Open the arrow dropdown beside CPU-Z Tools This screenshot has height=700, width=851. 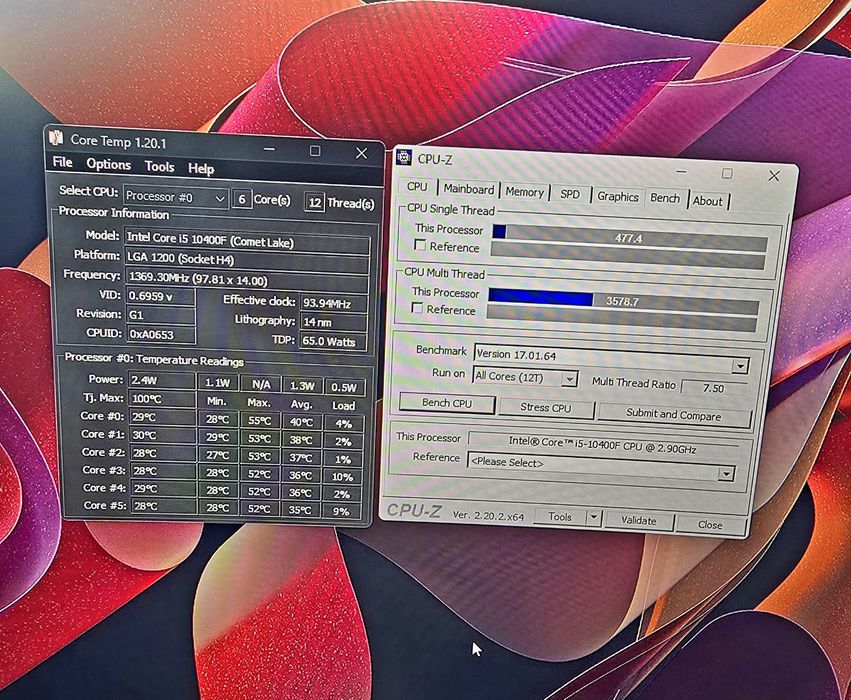[594, 518]
